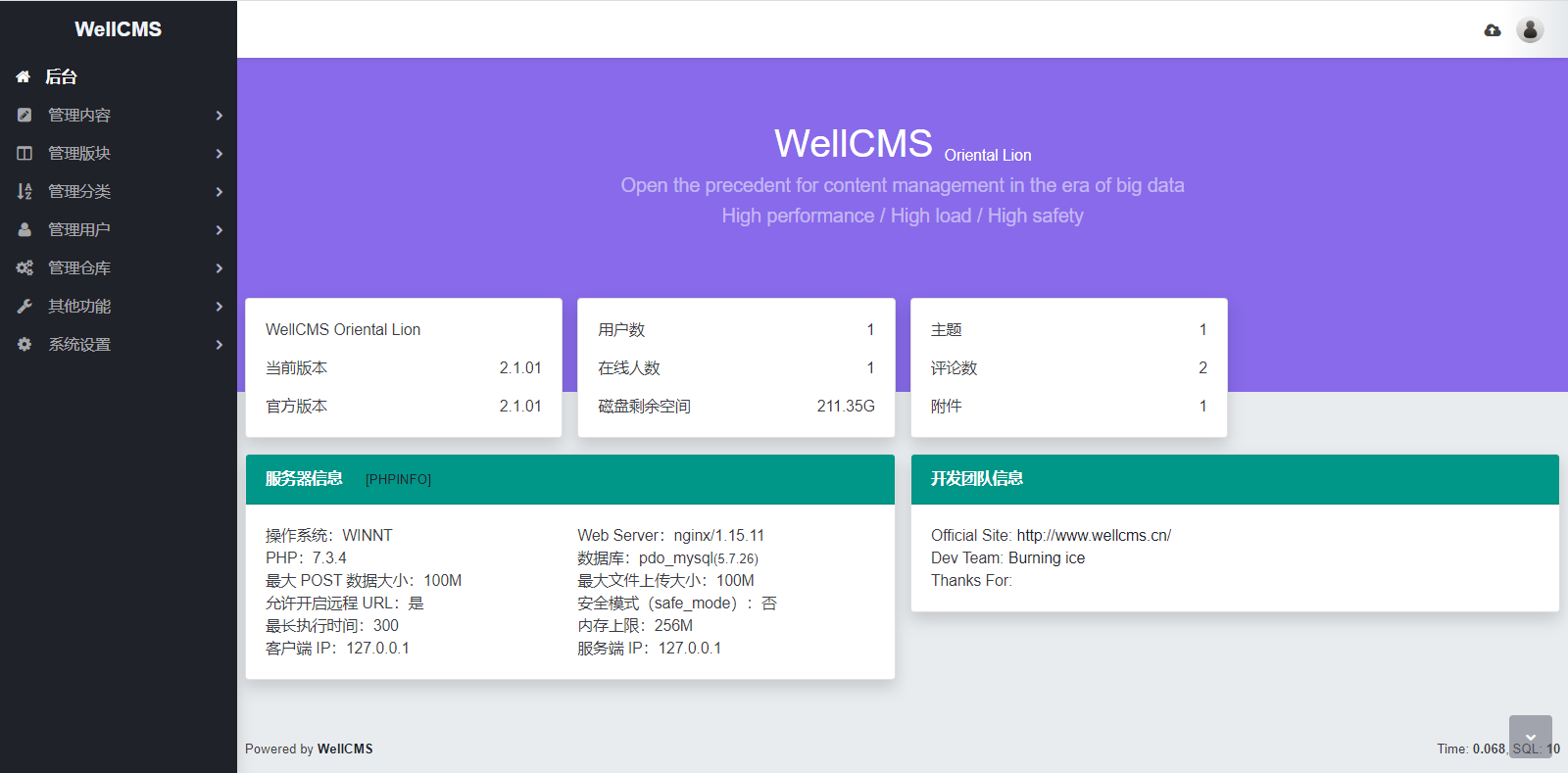
Task: Click the columns icon for 管理版块
Action: tap(24, 153)
